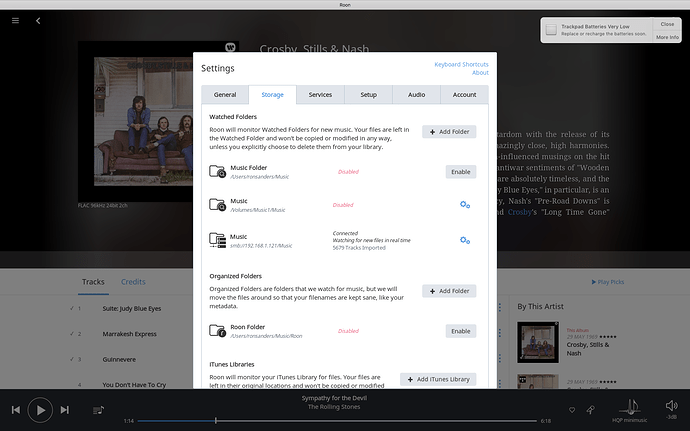This screenshot has width=690, height=431.
Task: Click the playback position handle
Action: [x=216, y=421]
